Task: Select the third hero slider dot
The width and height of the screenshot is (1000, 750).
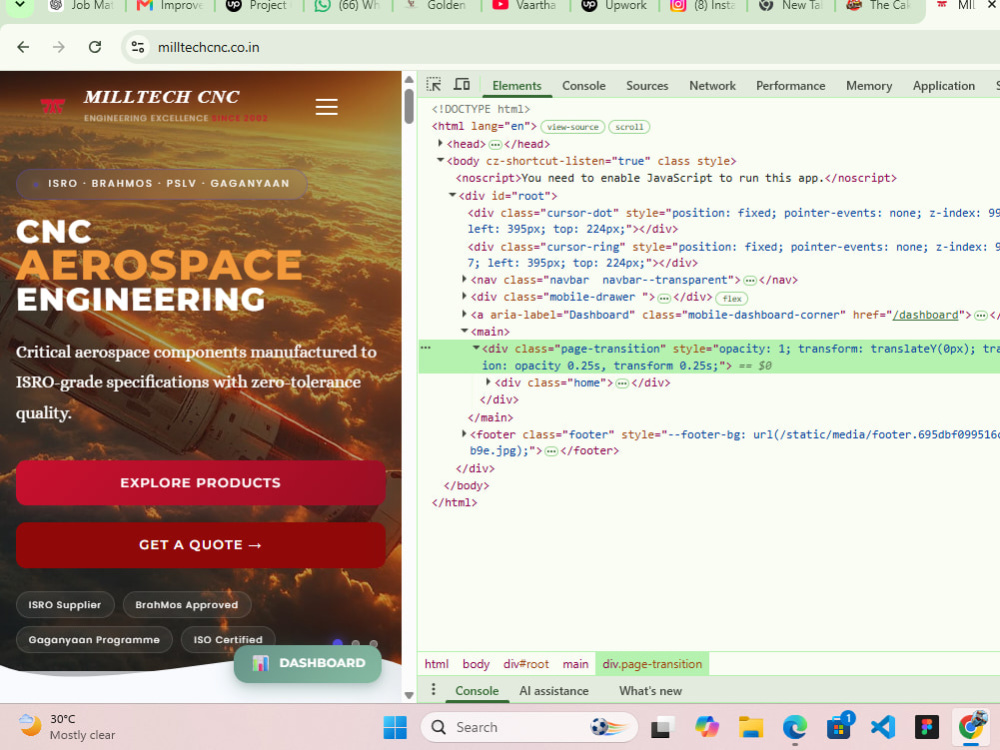Action: pyautogui.click(x=374, y=643)
